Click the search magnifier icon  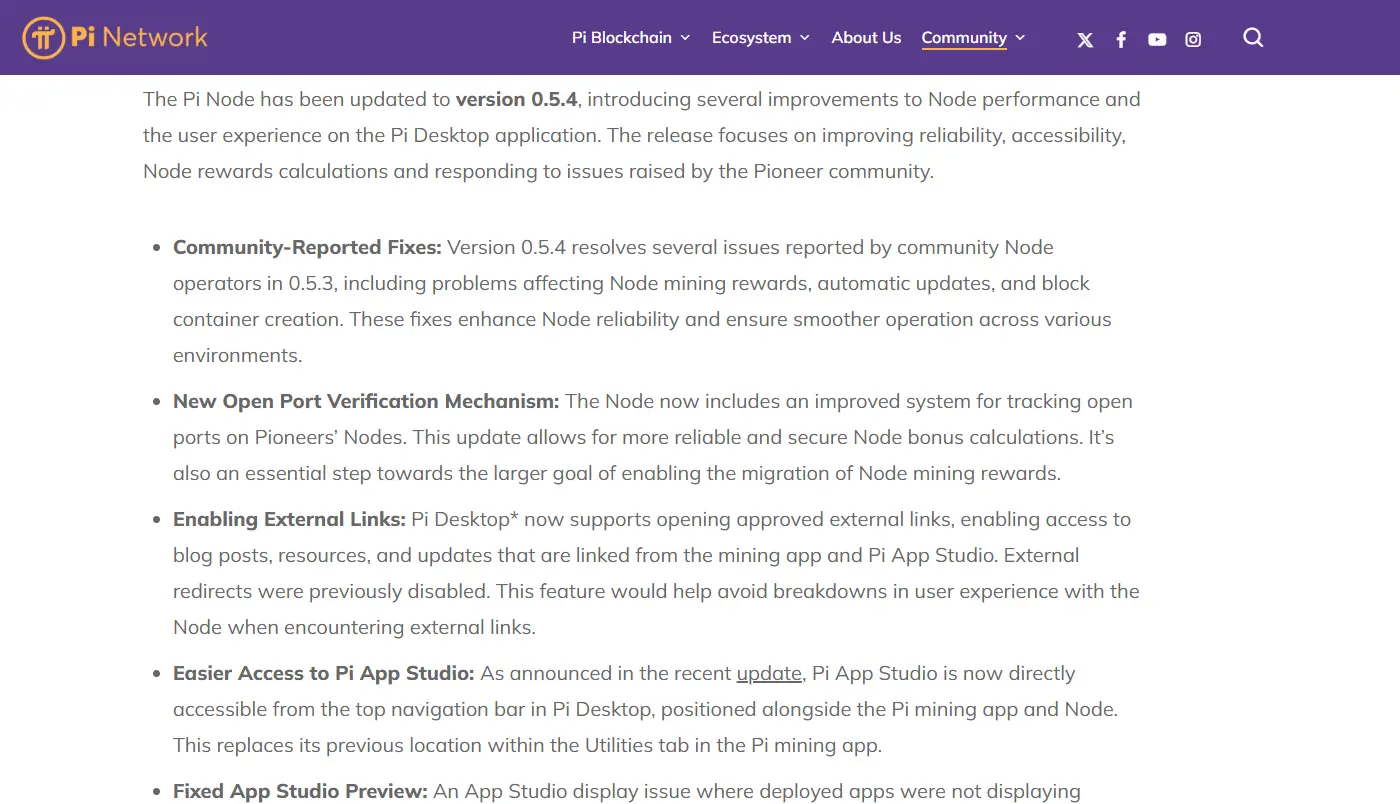click(1253, 38)
